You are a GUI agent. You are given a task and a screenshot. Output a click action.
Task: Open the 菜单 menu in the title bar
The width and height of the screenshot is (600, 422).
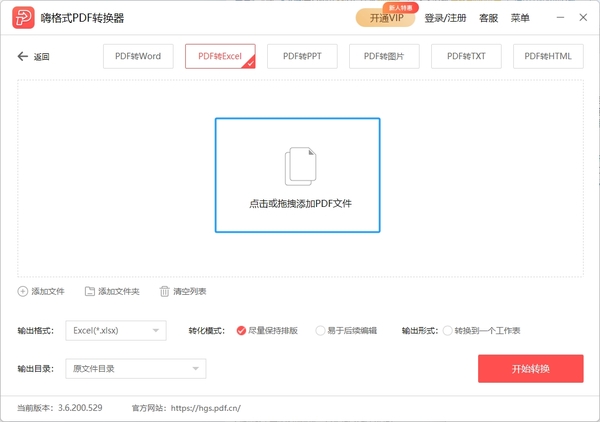(x=520, y=18)
